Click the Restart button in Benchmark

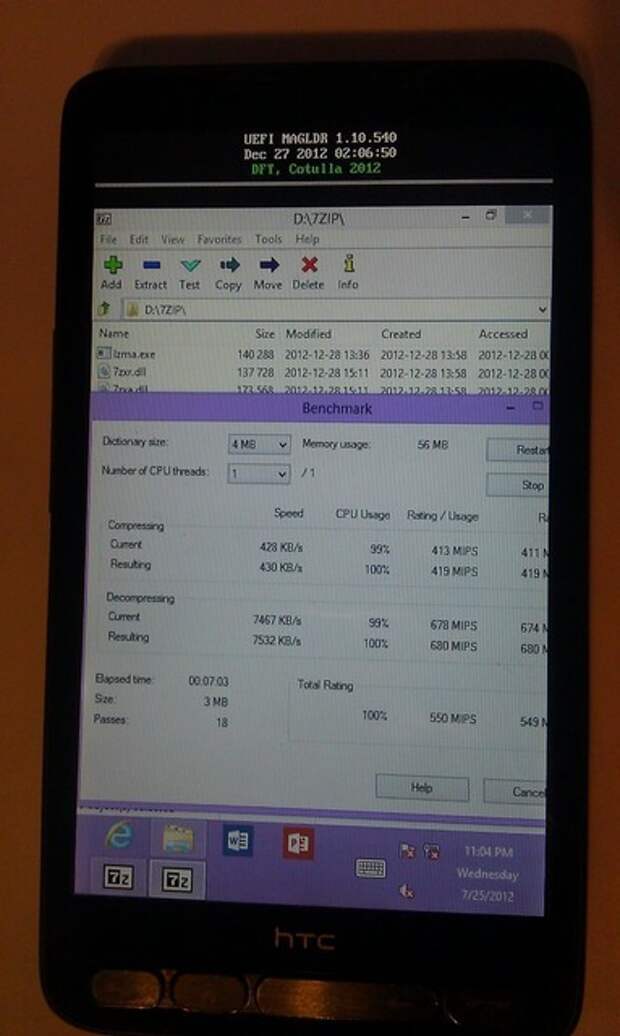coord(518,450)
